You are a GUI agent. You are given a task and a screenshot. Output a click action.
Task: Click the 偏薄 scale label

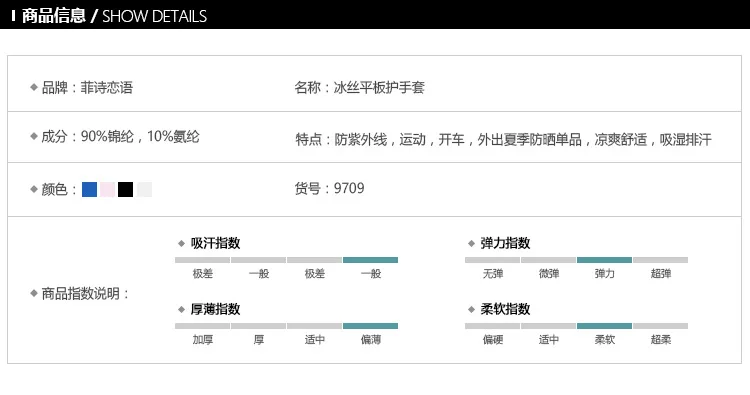[371, 340]
